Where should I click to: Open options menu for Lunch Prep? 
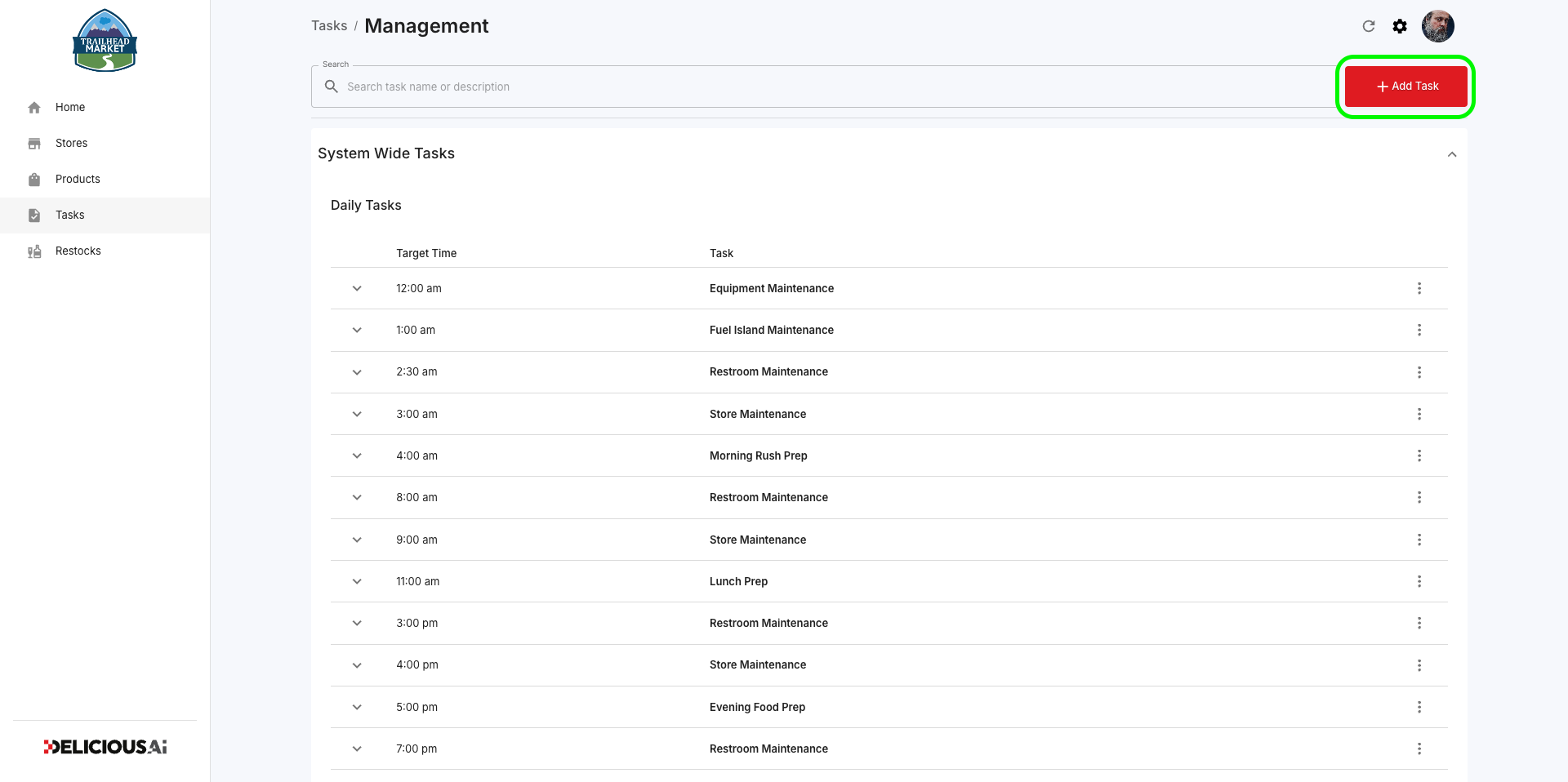1419,581
